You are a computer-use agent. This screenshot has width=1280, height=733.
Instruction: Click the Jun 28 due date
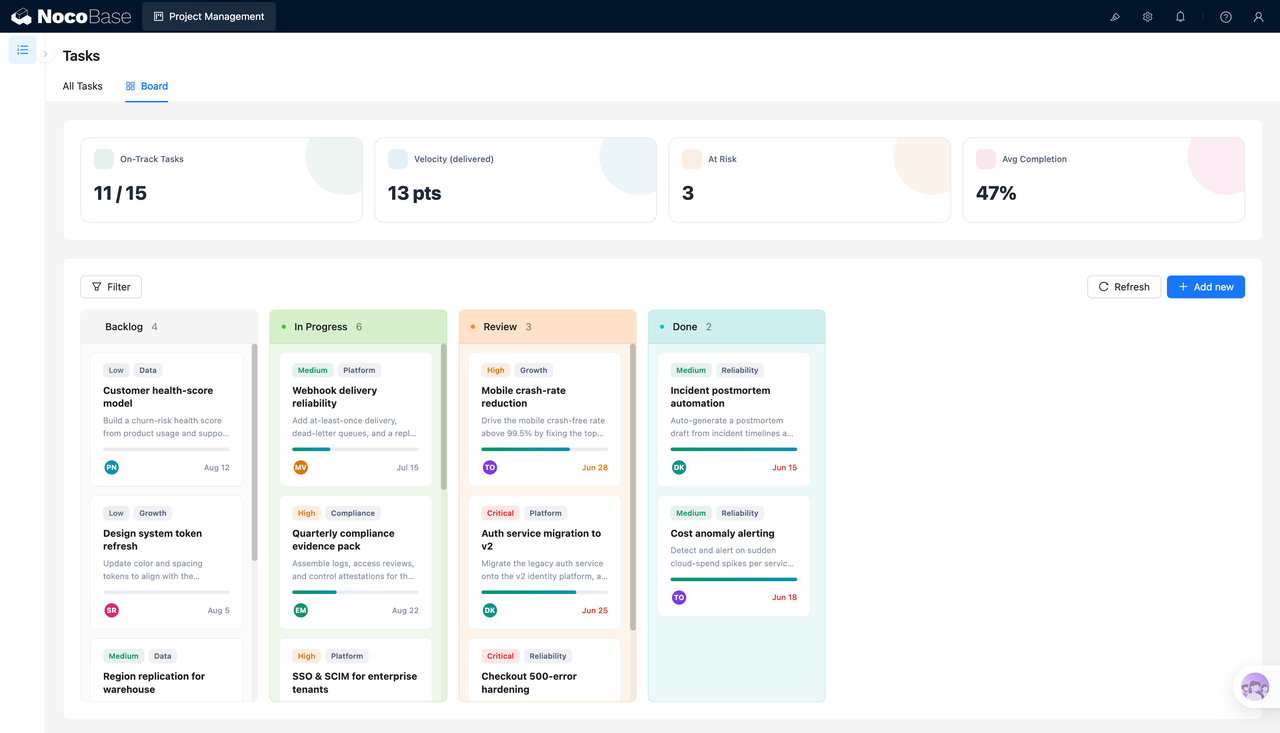[595, 468]
